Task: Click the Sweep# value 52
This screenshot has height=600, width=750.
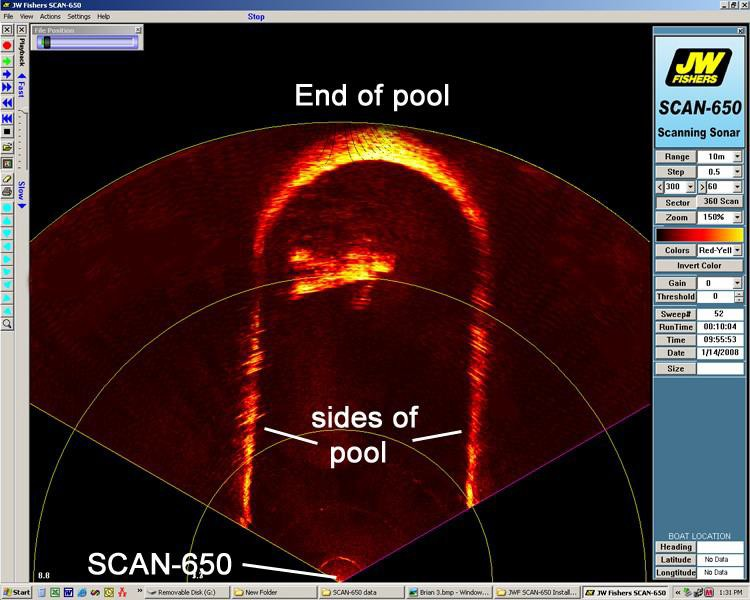Action: click(720, 314)
